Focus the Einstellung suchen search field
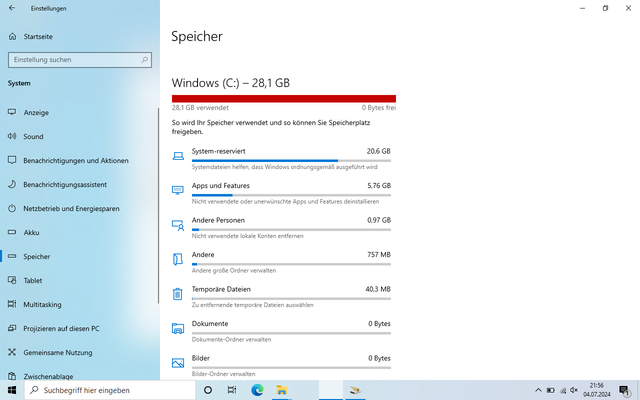This screenshot has width=640, height=400. tap(80, 60)
